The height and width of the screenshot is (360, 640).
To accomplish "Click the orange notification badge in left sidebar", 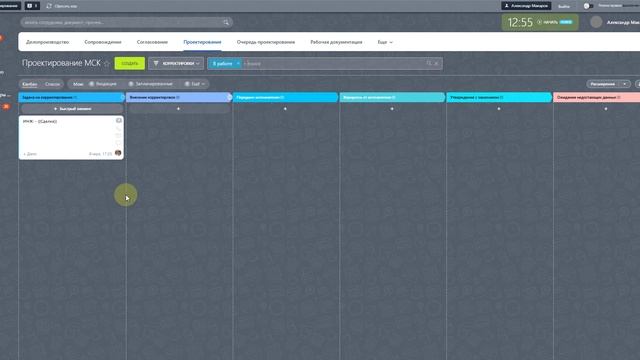I will (1, 38).
